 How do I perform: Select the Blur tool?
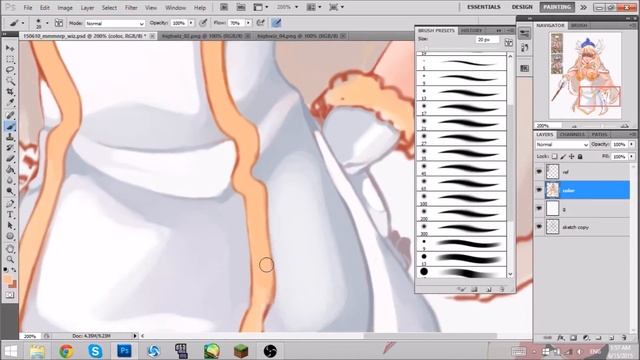[10, 181]
